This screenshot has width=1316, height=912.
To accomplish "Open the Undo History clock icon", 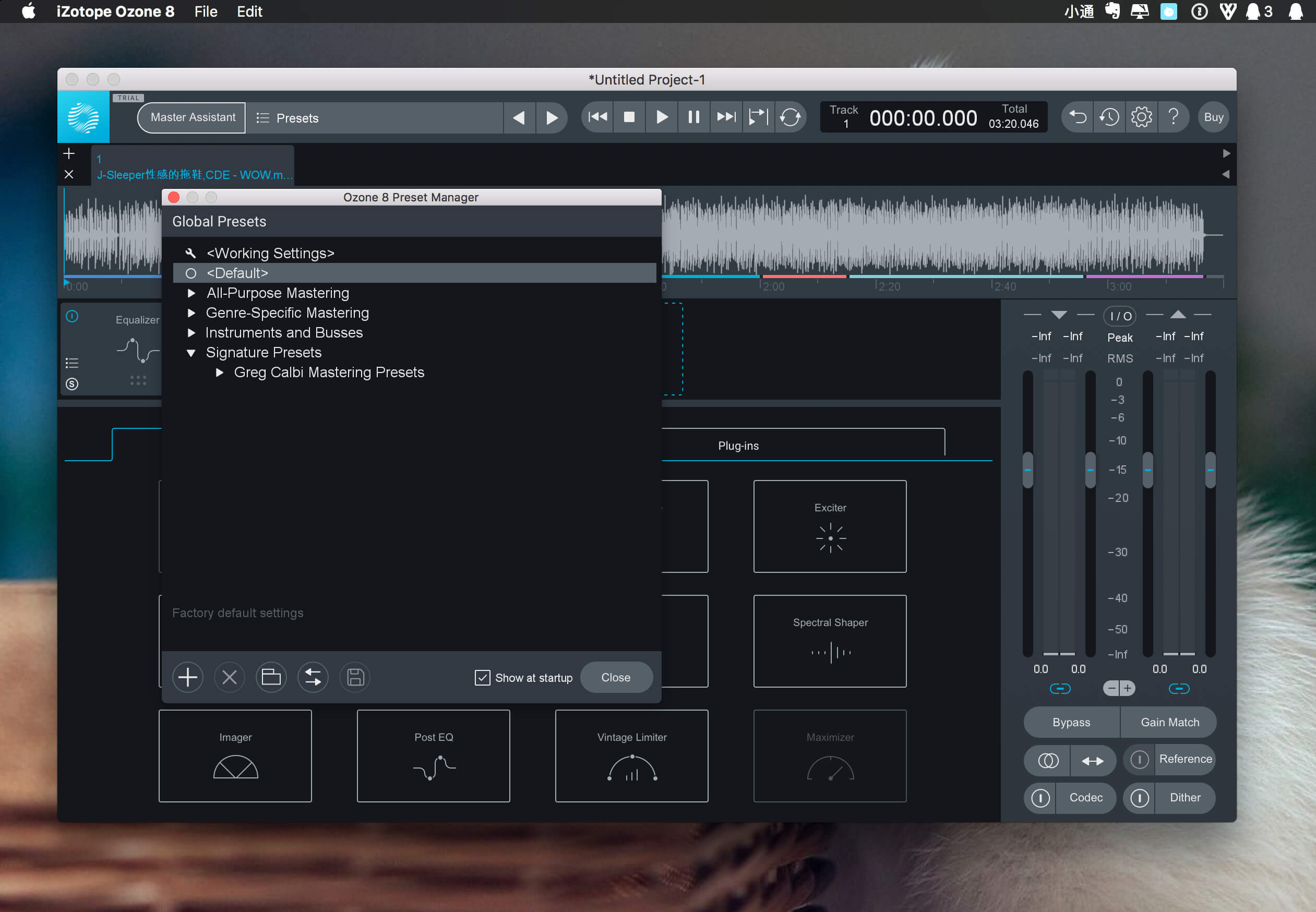I will [1109, 117].
